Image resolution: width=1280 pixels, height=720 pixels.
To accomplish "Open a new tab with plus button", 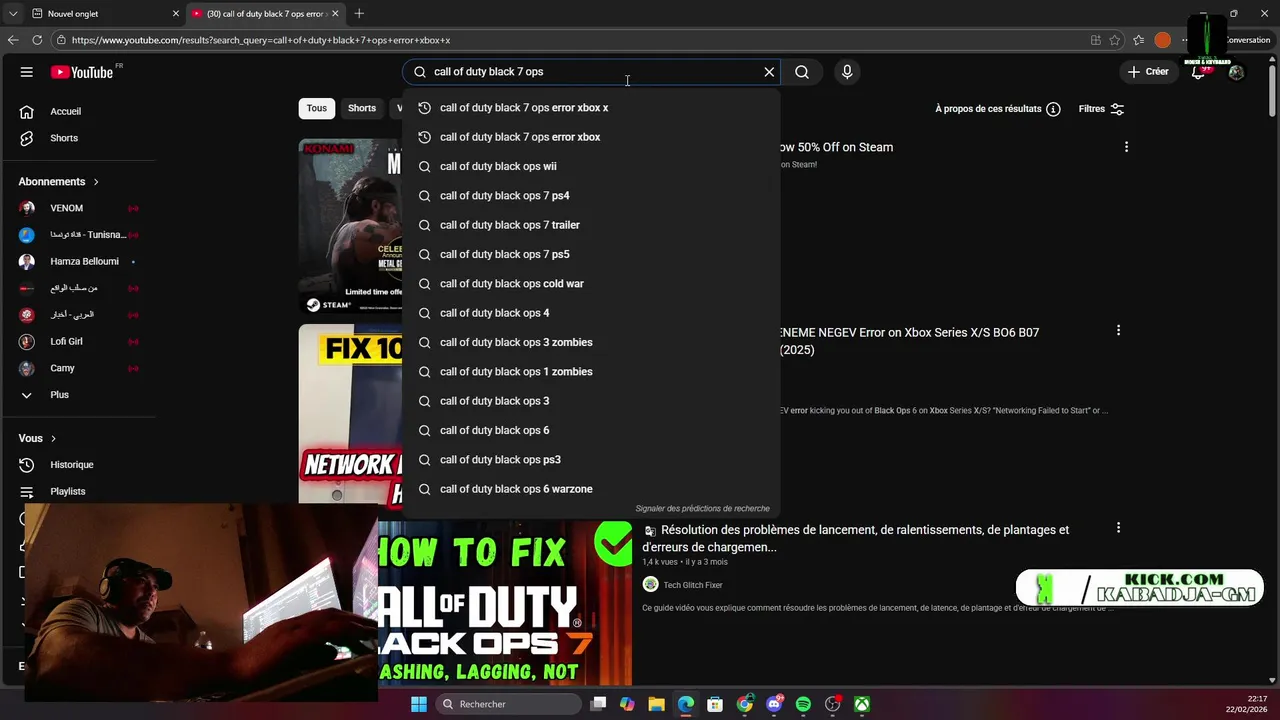I will (x=359, y=14).
